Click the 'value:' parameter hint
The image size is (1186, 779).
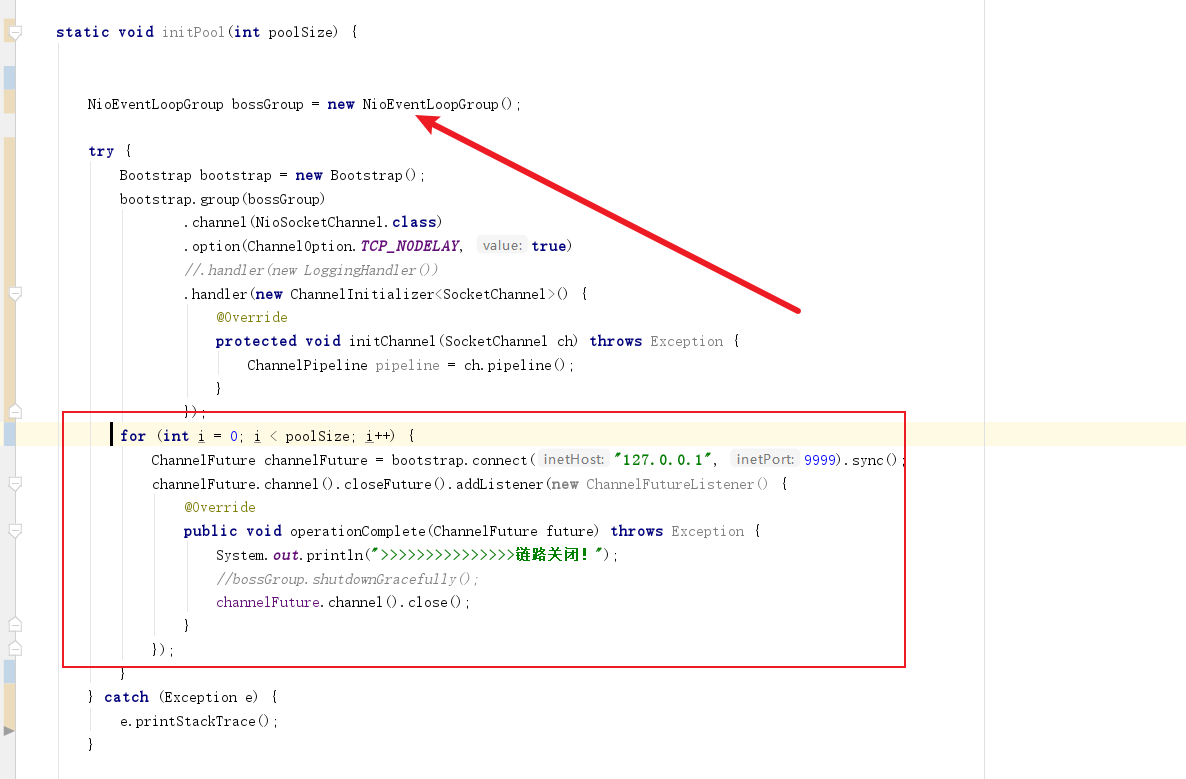click(x=501, y=246)
